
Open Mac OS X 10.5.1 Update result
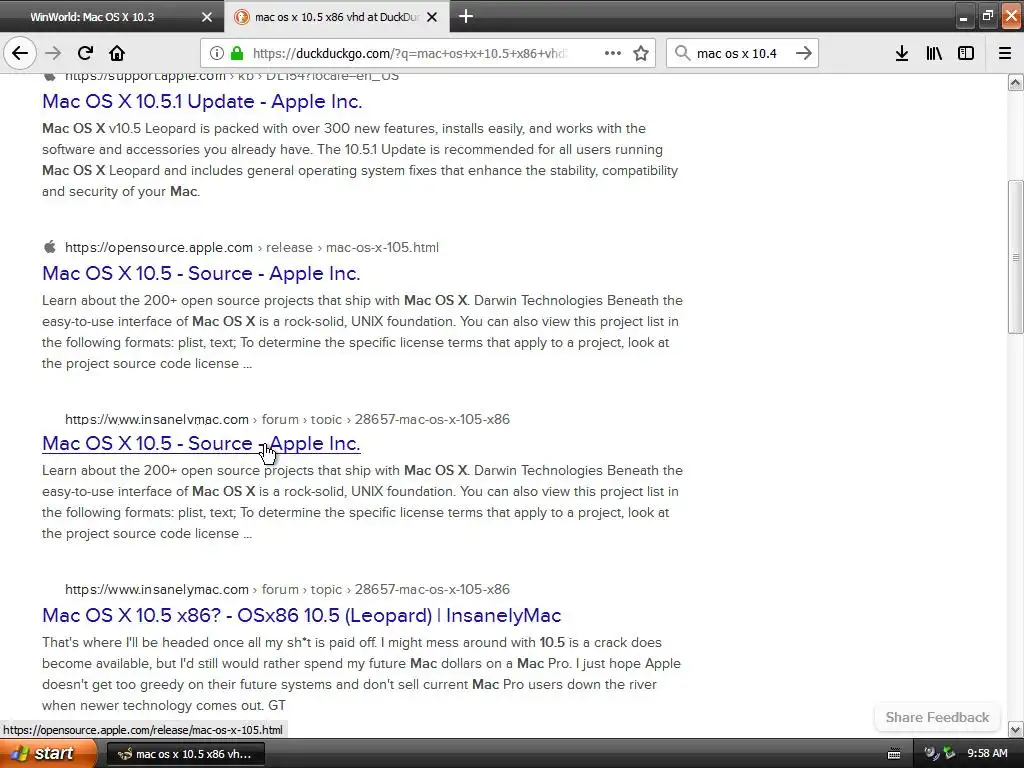click(202, 101)
